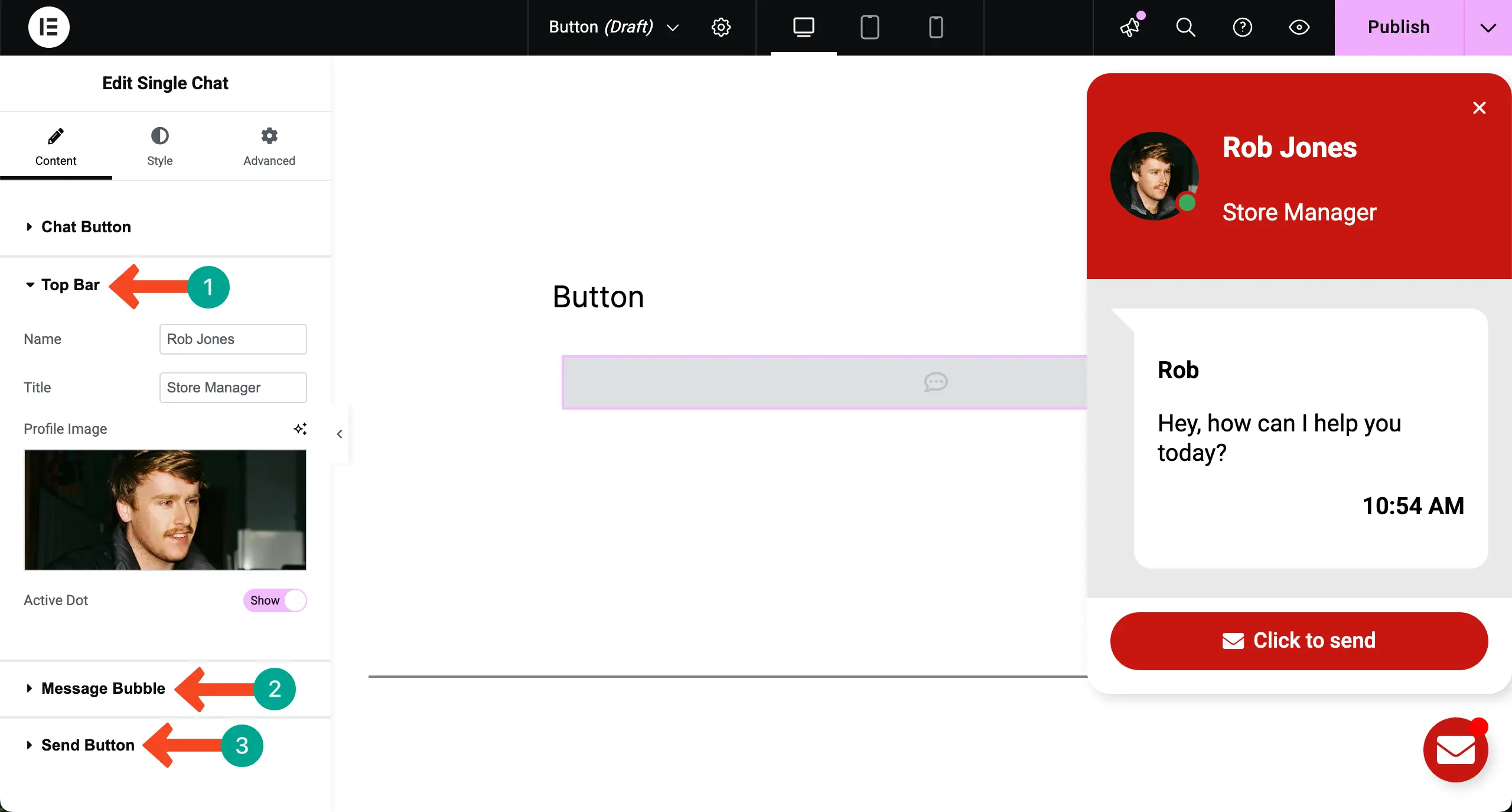Click the Publish button
This screenshot has height=812, width=1512.
(x=1399, y=27)
